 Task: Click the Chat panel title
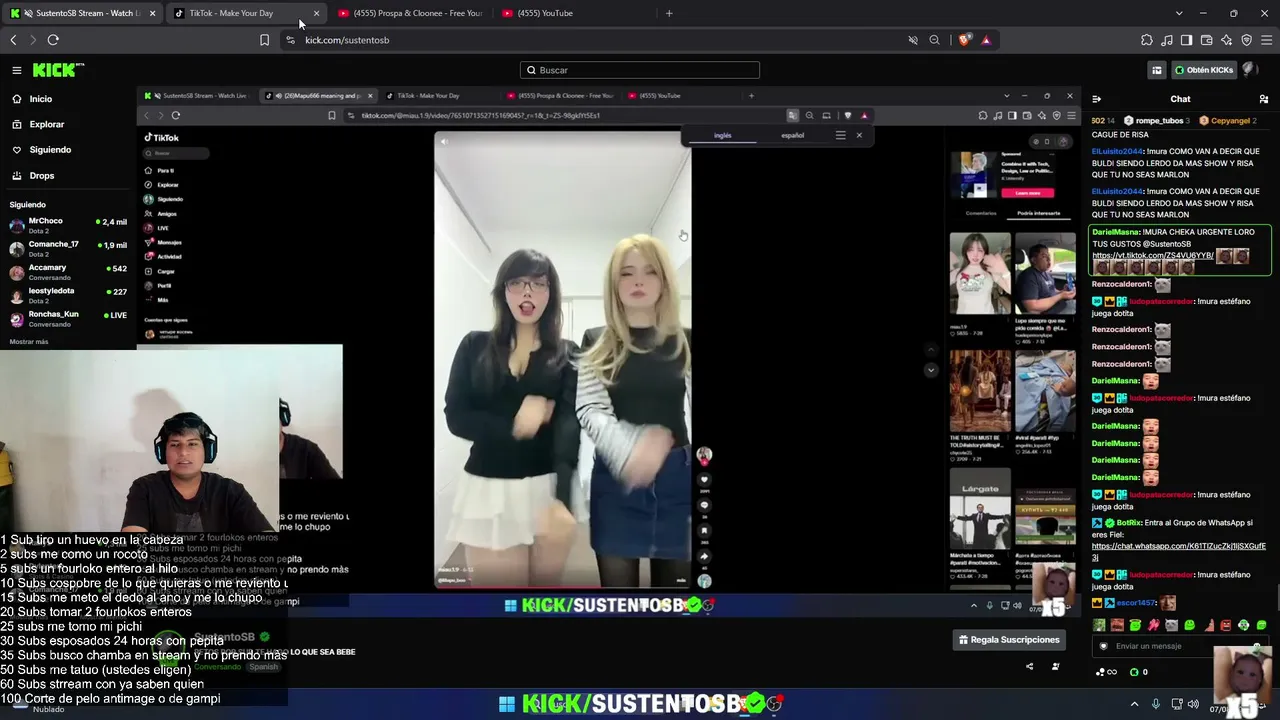point(1180,99)
